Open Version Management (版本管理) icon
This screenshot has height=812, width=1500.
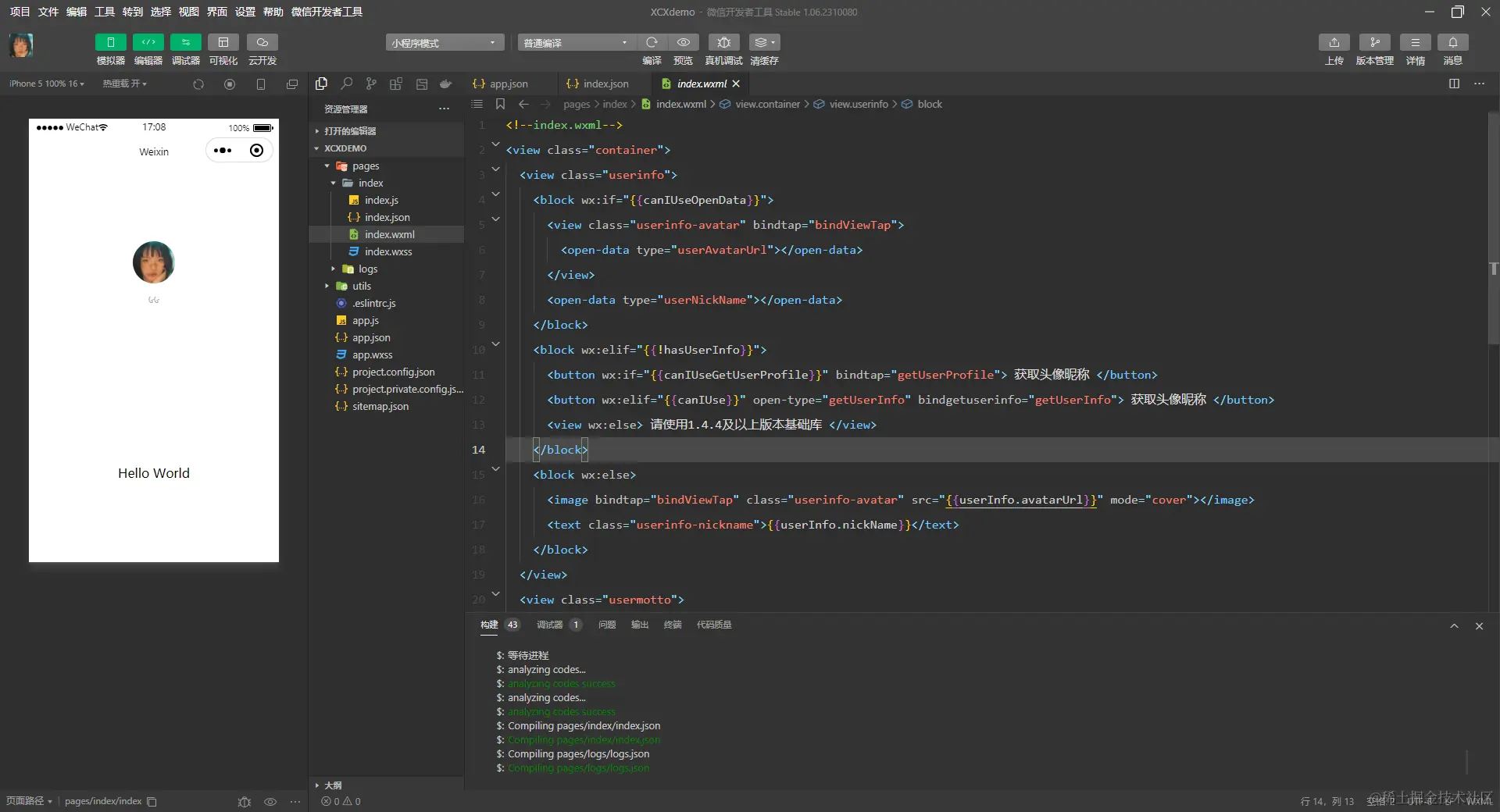click(1374, 42)
